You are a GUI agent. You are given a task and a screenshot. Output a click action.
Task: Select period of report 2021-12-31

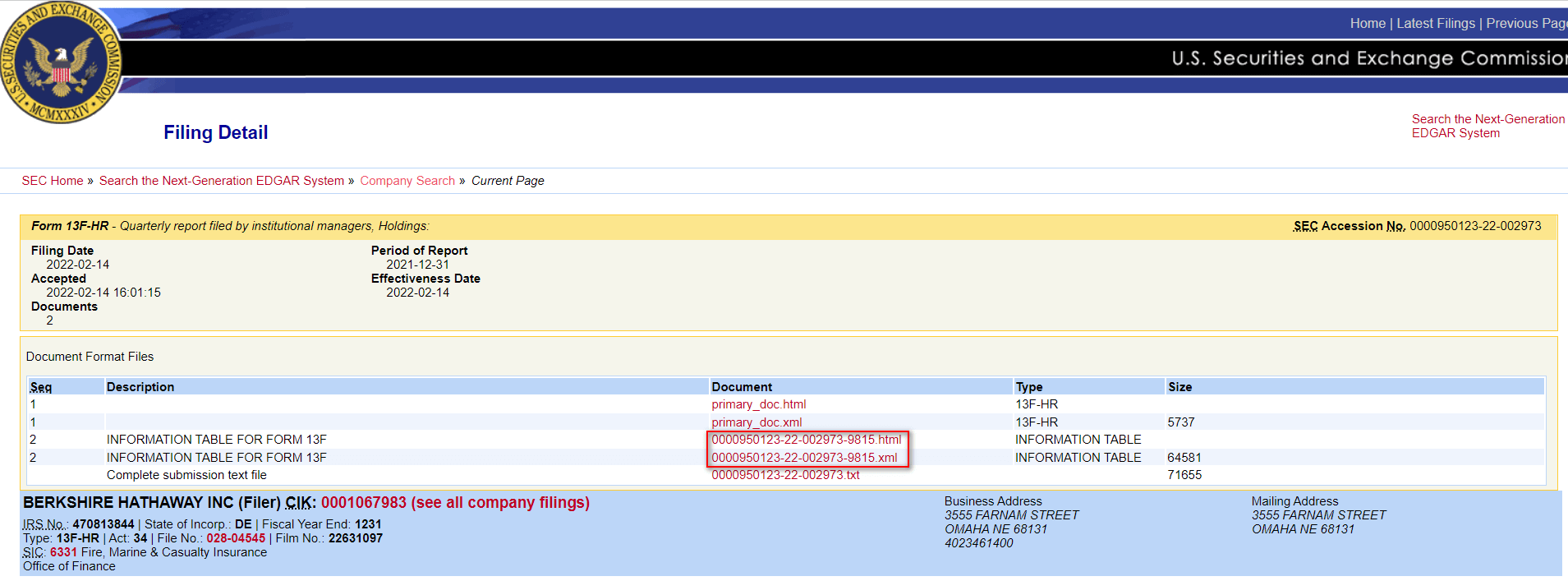[x=417, y=265]
